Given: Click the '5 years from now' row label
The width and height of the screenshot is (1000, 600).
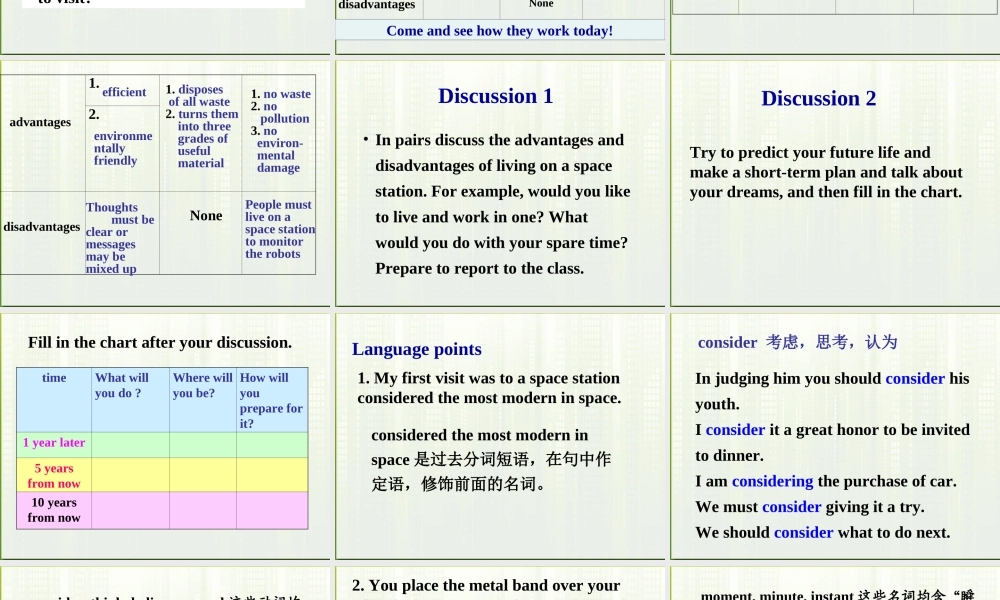Looking at the screenshot, I should 54,476.
